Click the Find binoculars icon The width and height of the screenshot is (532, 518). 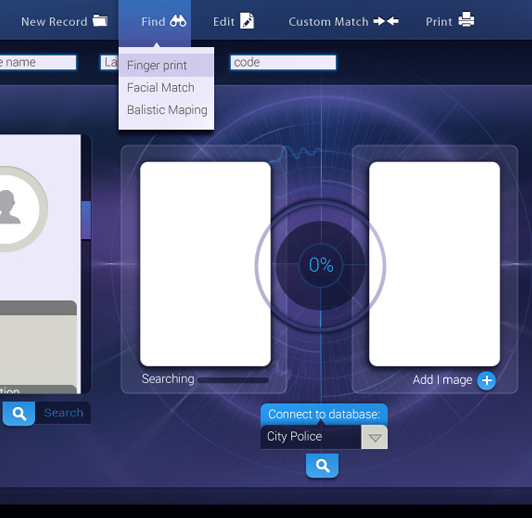(178, 21)
